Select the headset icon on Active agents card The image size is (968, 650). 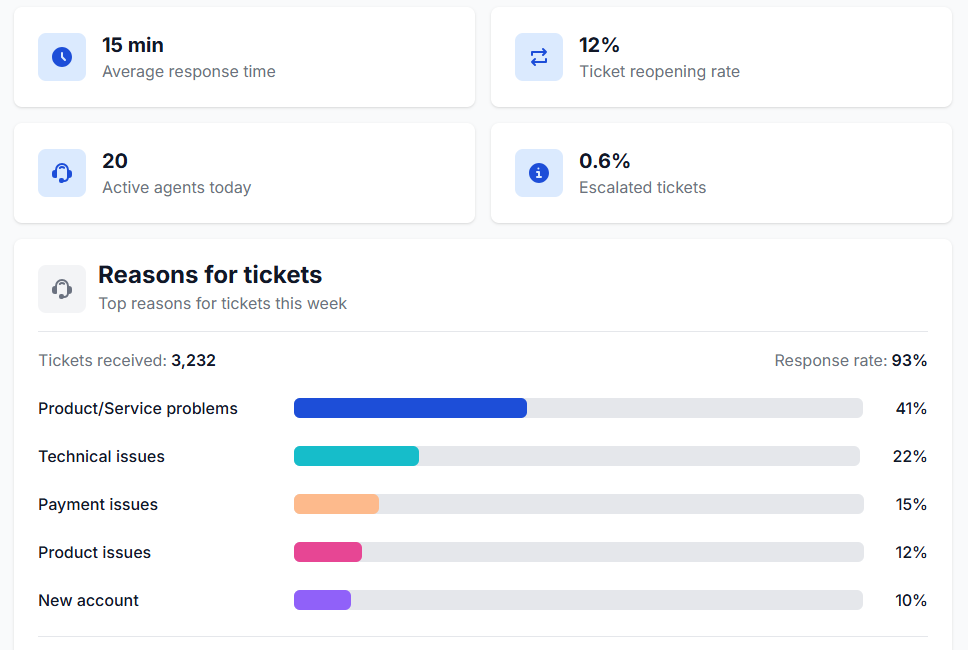(x=61, y=173)
